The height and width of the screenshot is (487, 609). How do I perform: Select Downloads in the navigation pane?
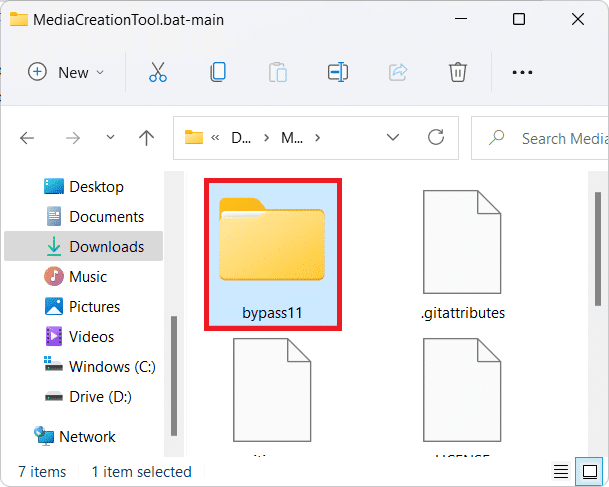(x=84, y=246)
